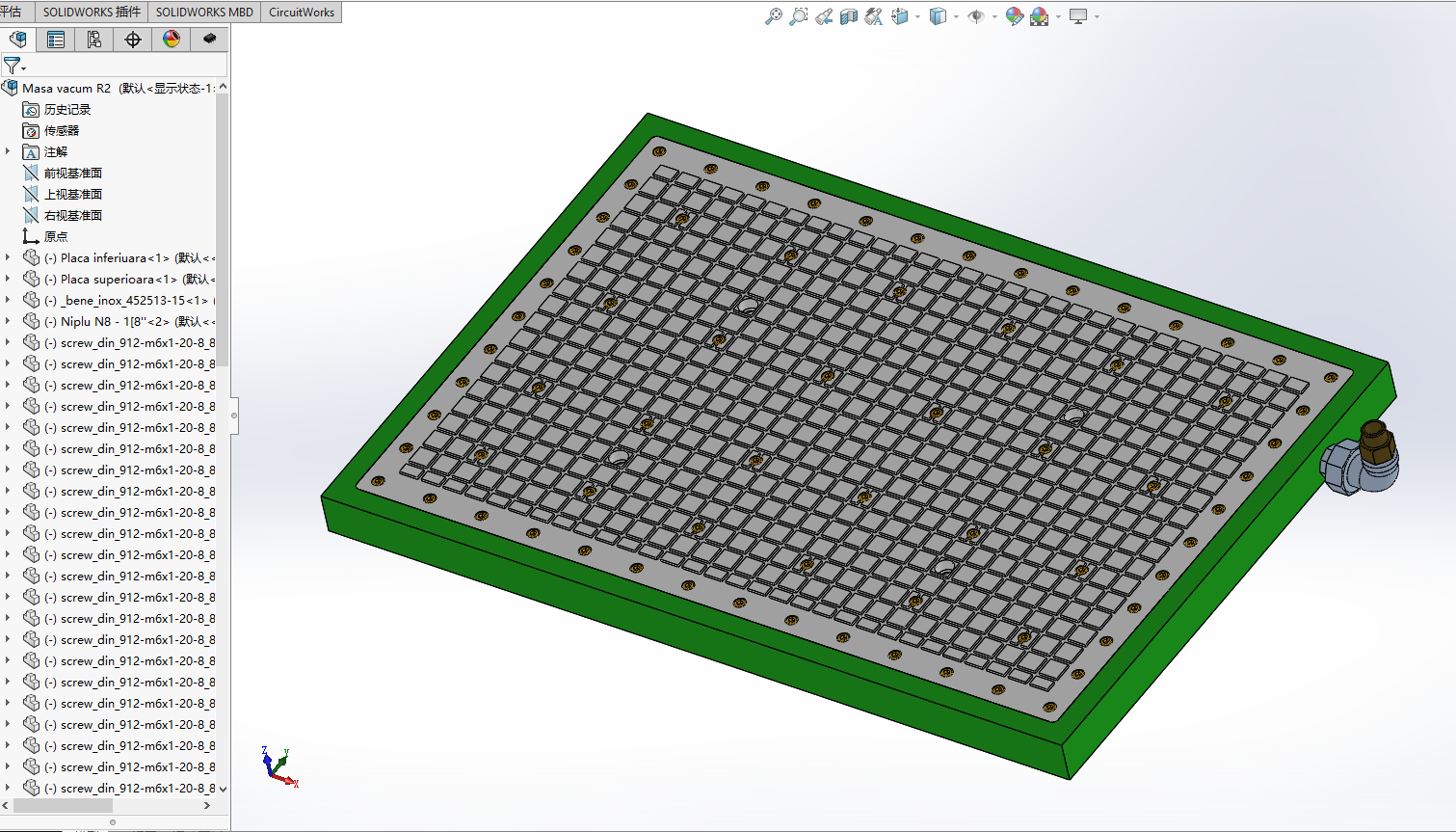The image size is (1456, 832).
Task: Expand the Placa inferiuara<1> node
Action: pyautogui.click(x=8, y=257)
